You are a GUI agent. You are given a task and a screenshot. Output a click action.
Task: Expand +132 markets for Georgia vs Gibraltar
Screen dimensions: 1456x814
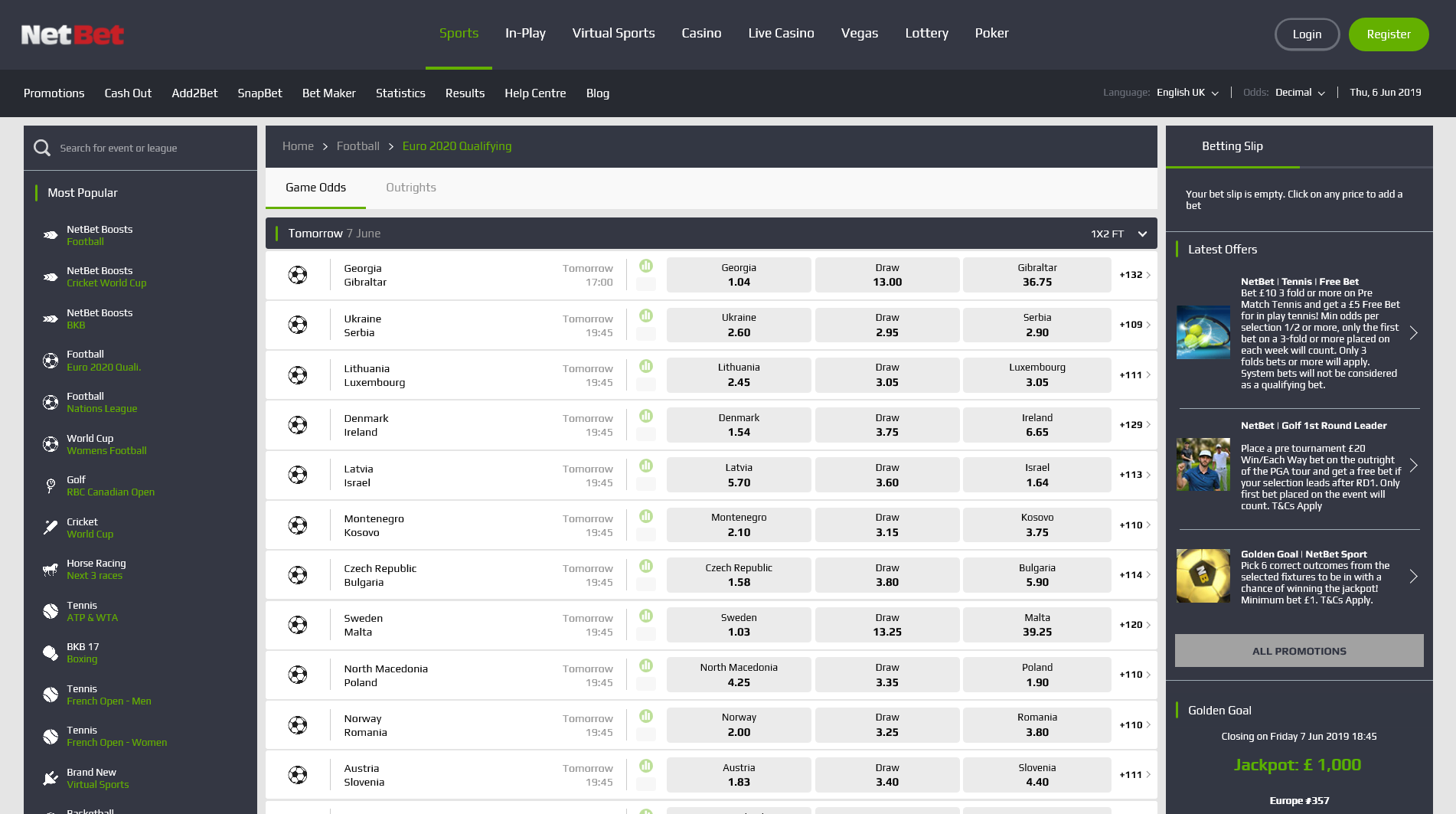click(1135, 275)
